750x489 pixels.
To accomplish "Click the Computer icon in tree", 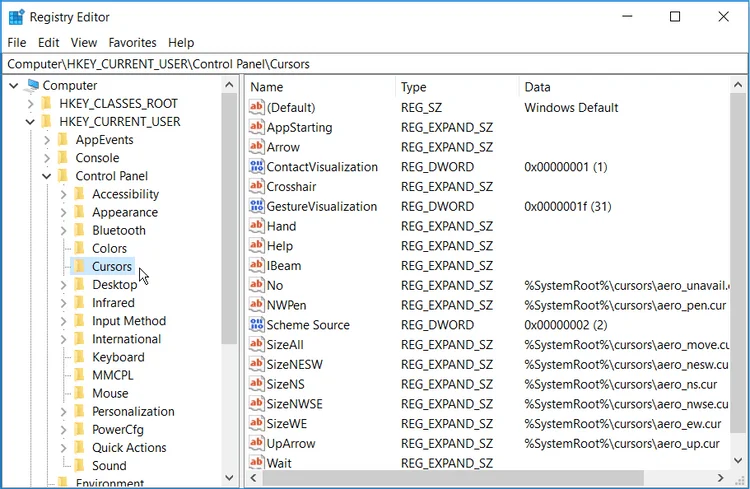I will [x=33, y=85].
